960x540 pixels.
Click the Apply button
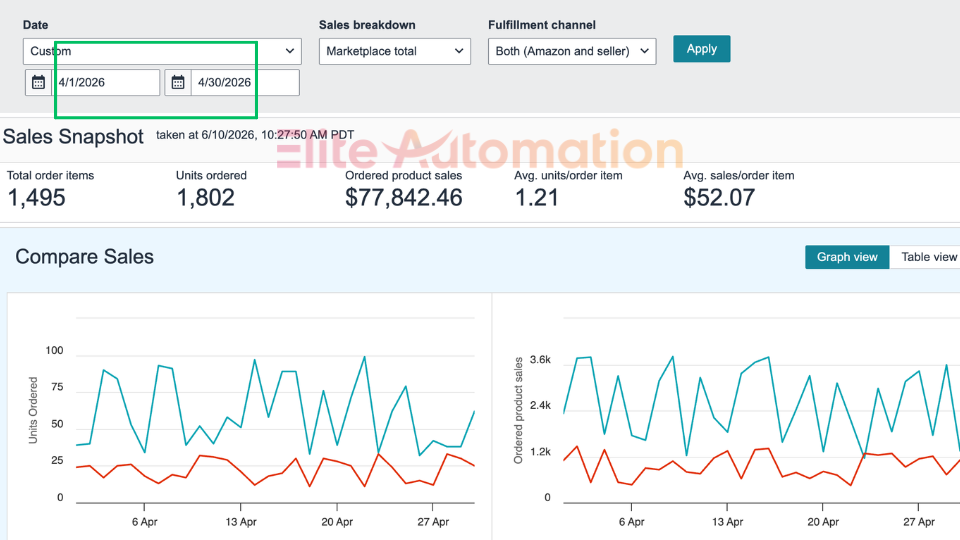point(702,49)
